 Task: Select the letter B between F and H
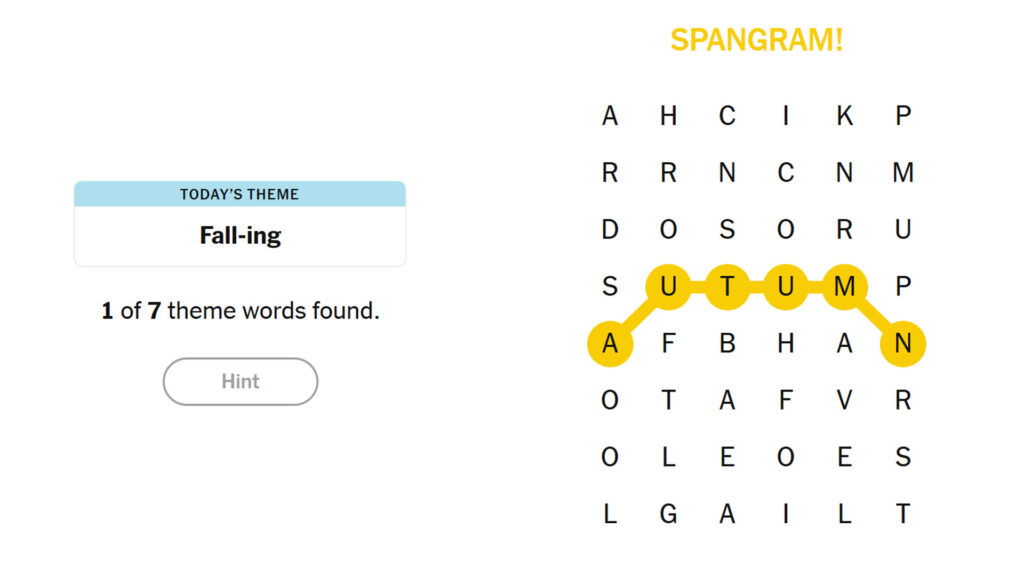tap(727, 343)
